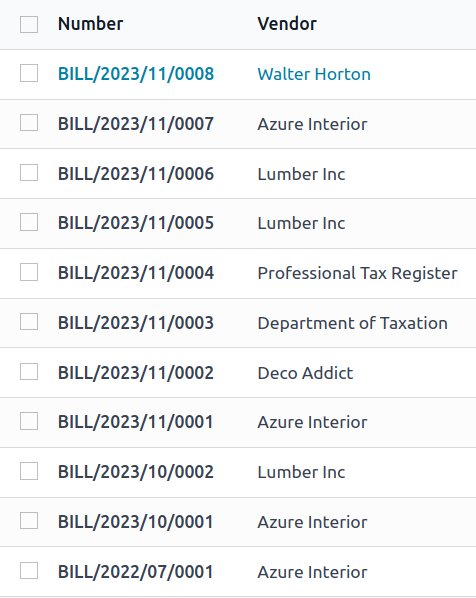The height and width of the screenshot is (598, 476).
Task: Select checkbox for BILL/2023/11/0007 row
Action: [29, 123]
